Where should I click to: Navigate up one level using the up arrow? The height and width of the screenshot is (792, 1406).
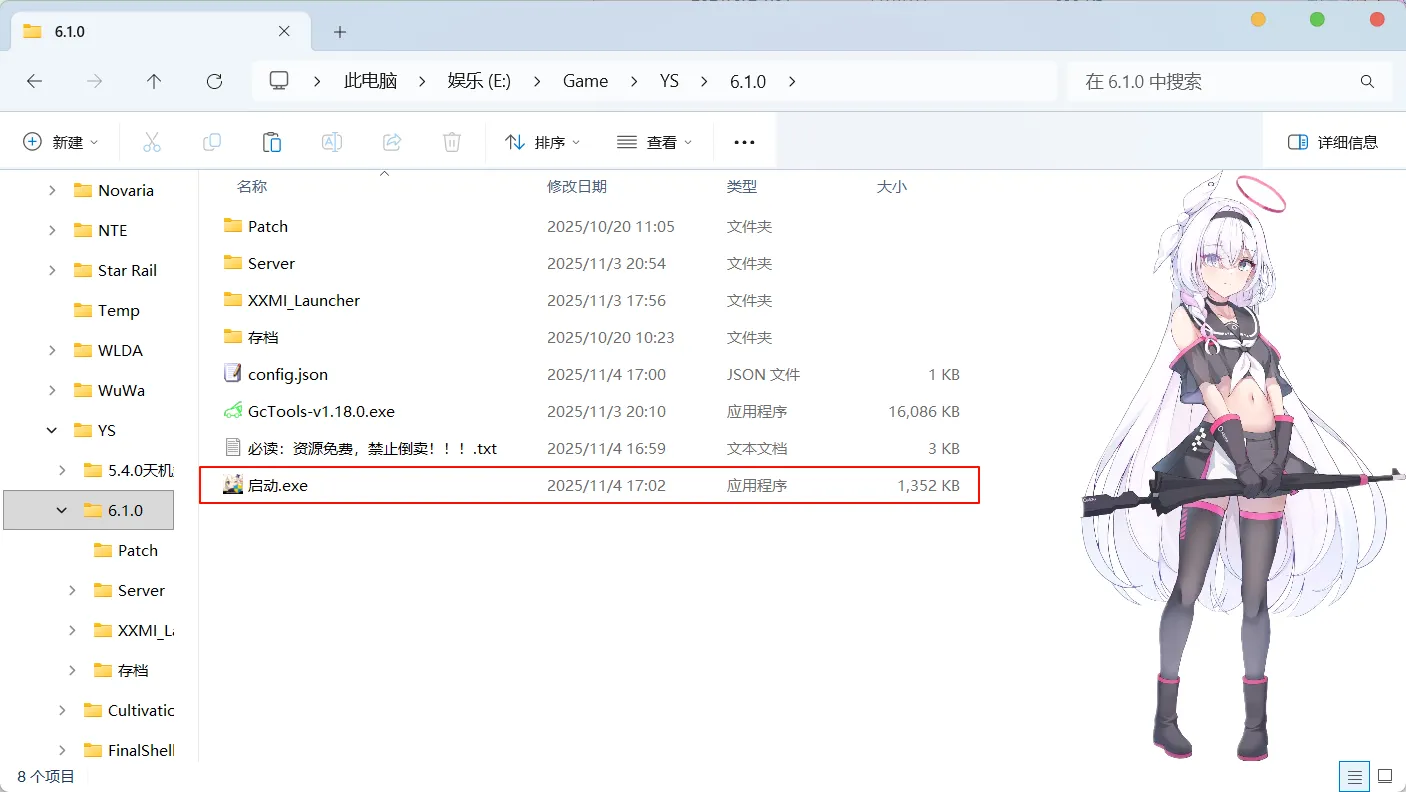click(x=154, y=81)
